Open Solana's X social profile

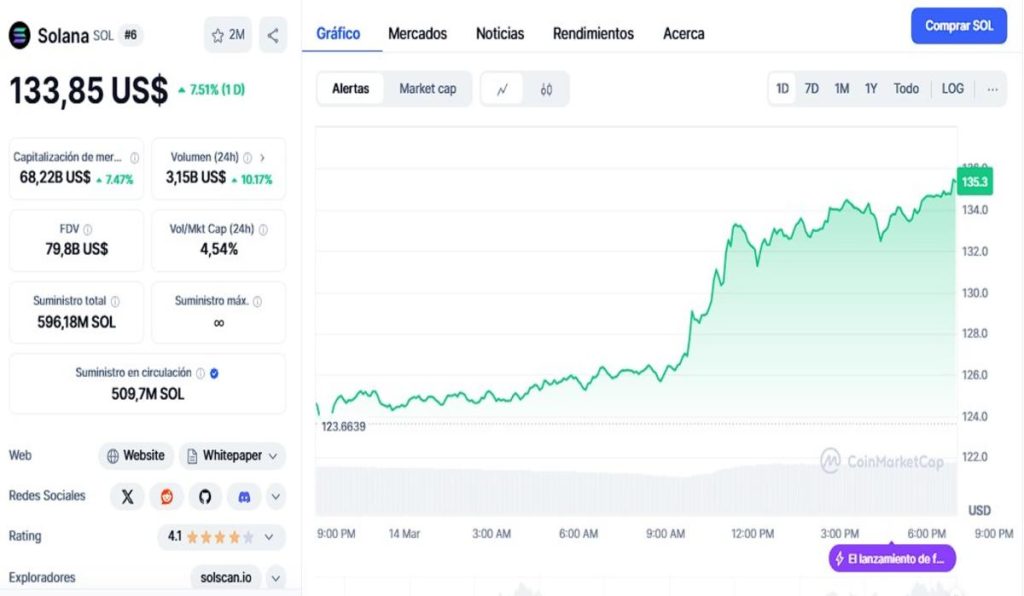tap(127, 496)
